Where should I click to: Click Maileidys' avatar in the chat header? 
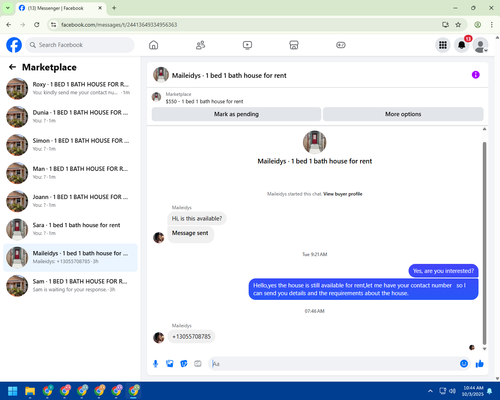161,75
